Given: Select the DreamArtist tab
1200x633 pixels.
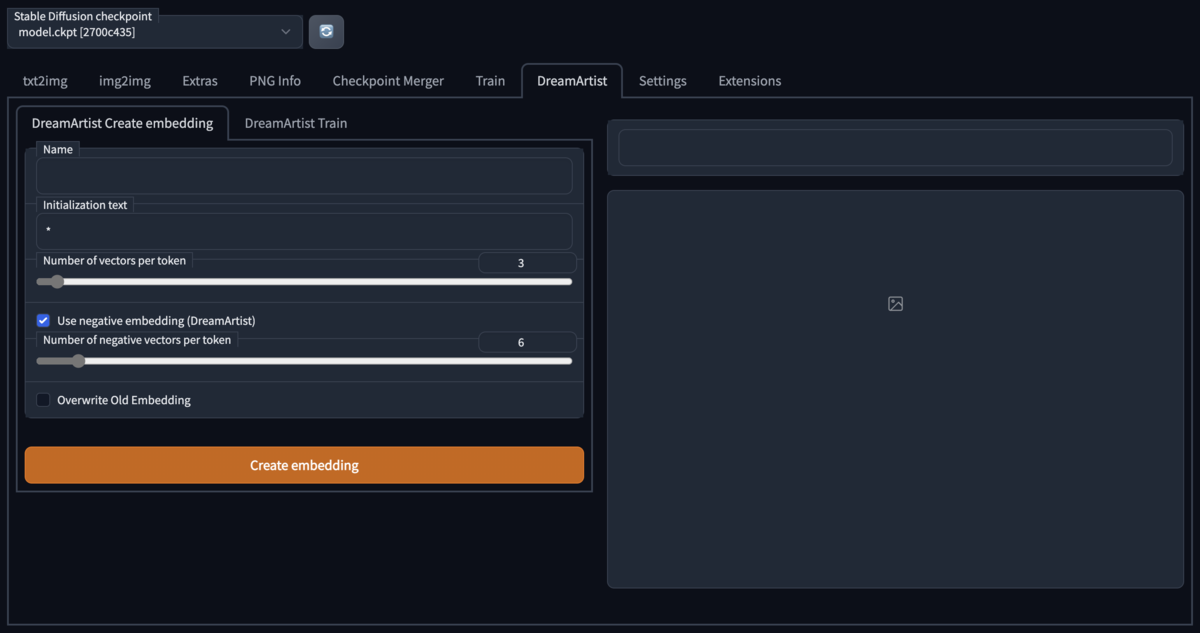Looking at the screenshot, I should [572, 81].
